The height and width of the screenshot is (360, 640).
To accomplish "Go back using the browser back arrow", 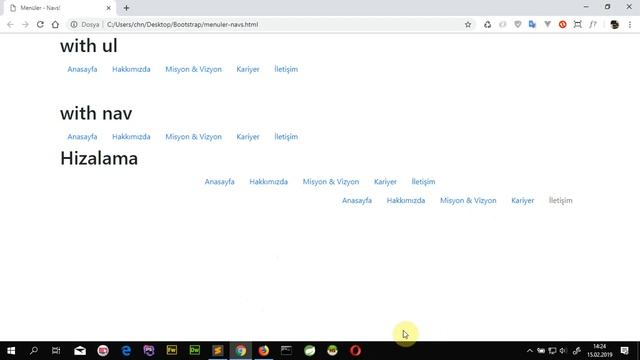I will (x=10, y=24).
